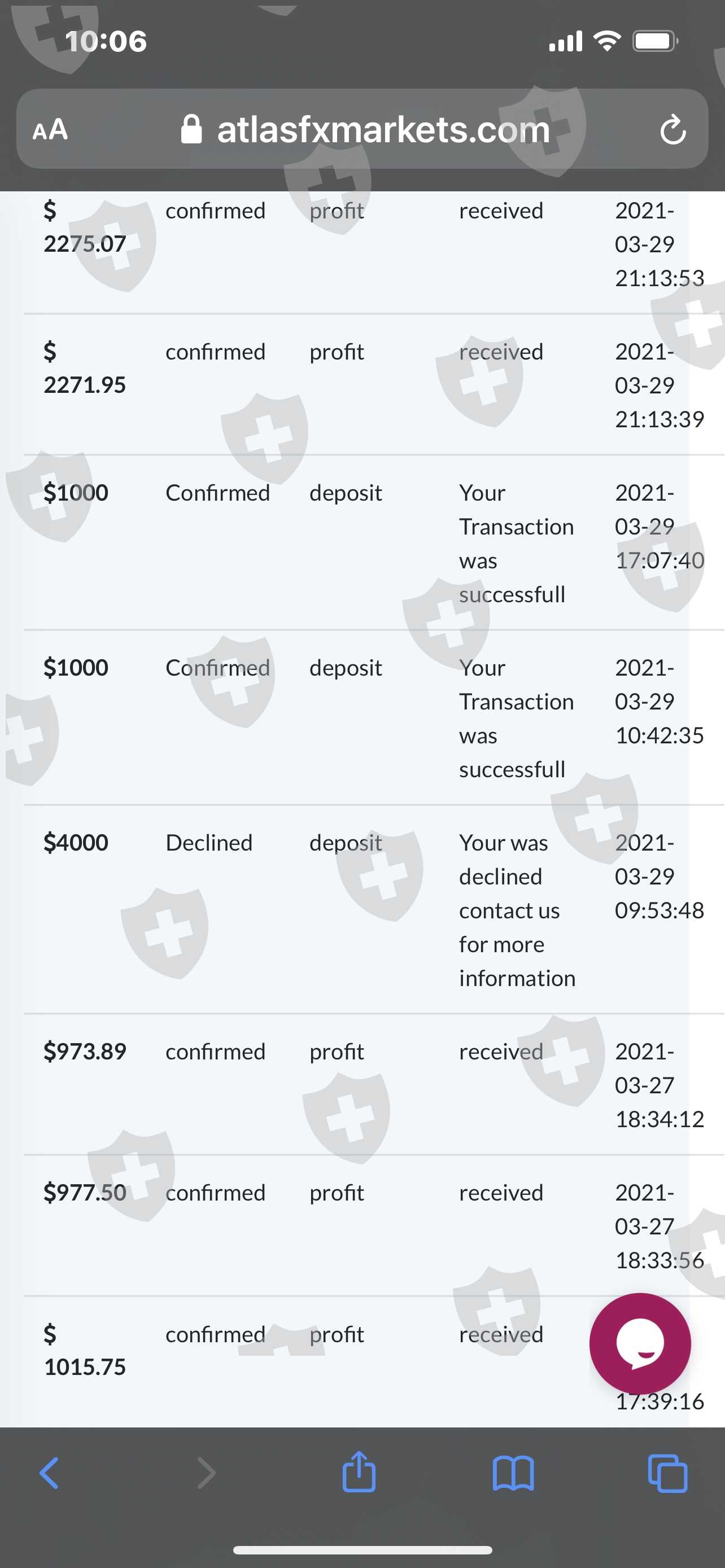Tap the Safari back arrow

49,1473
